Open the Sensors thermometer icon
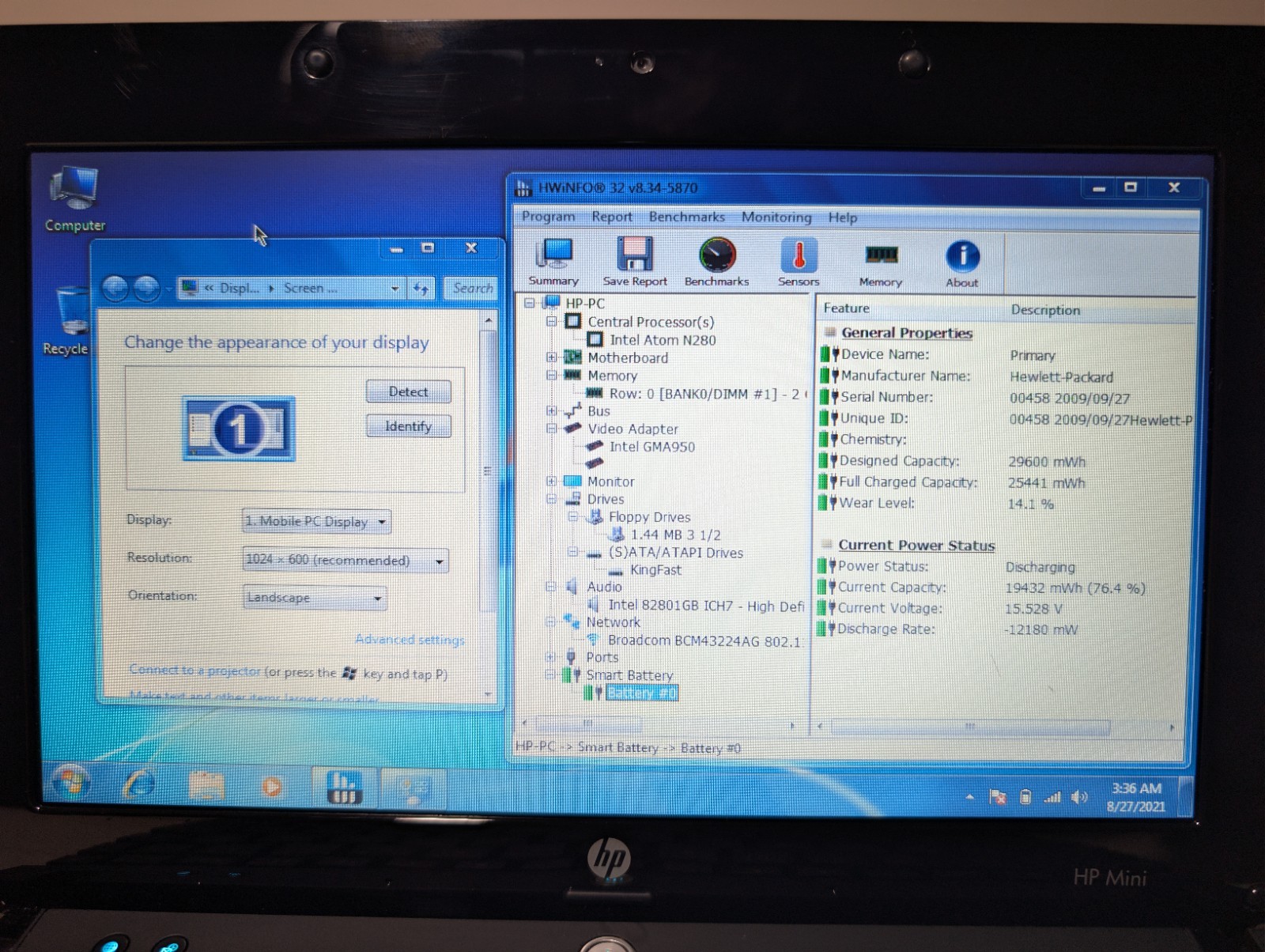This screenshot has height=952, width=1265. pyautogui.click(x=799, y=262)
